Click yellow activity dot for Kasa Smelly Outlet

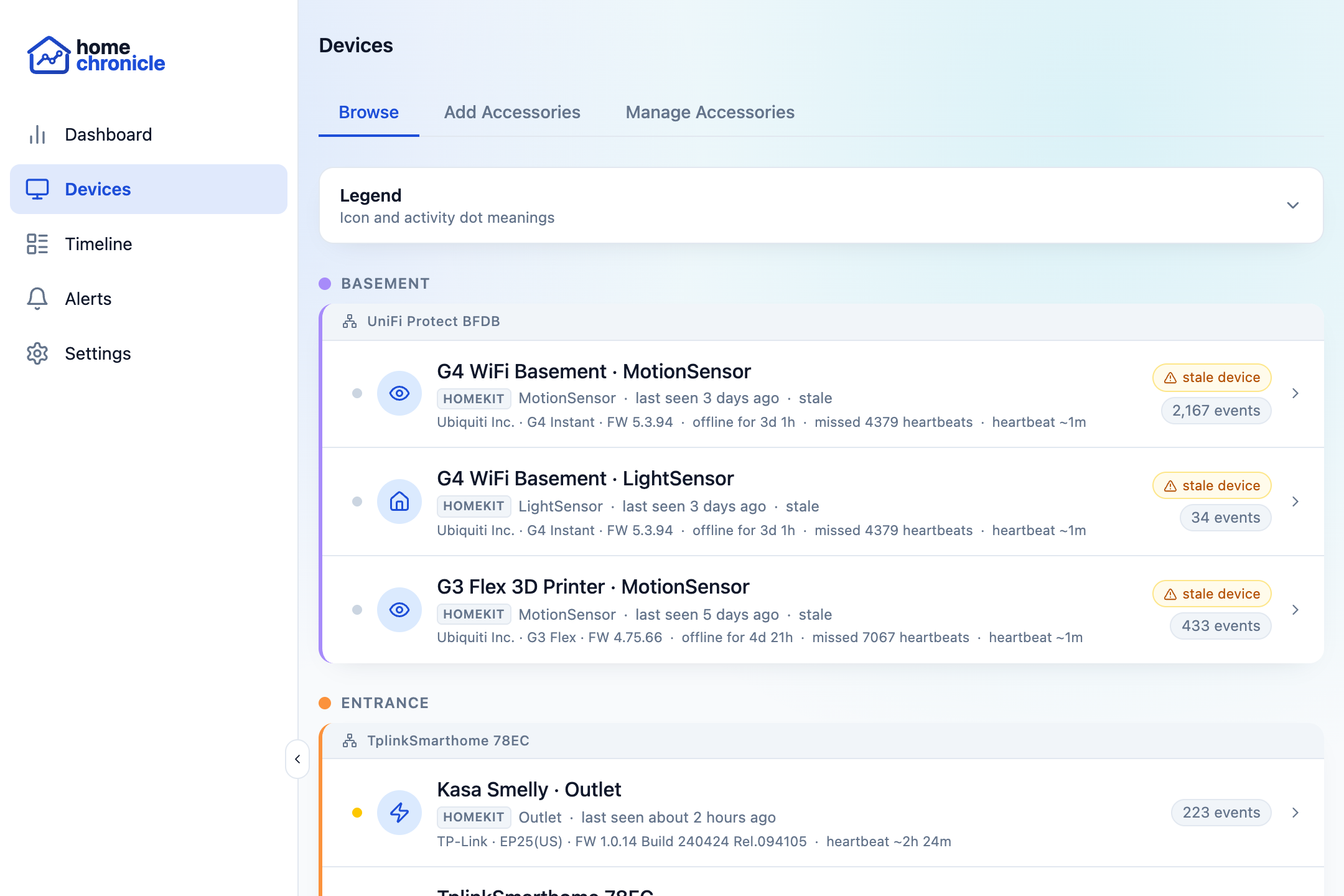[357, 813]
